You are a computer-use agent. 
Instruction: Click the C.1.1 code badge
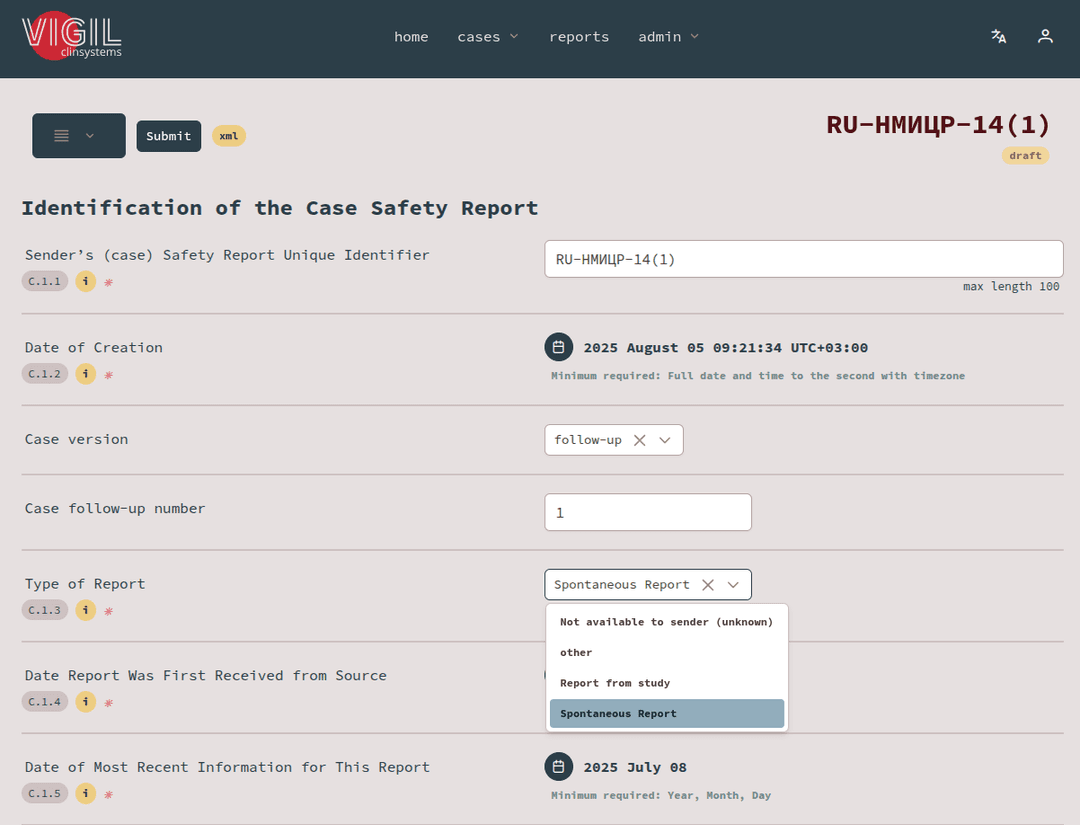coord(45,281)
